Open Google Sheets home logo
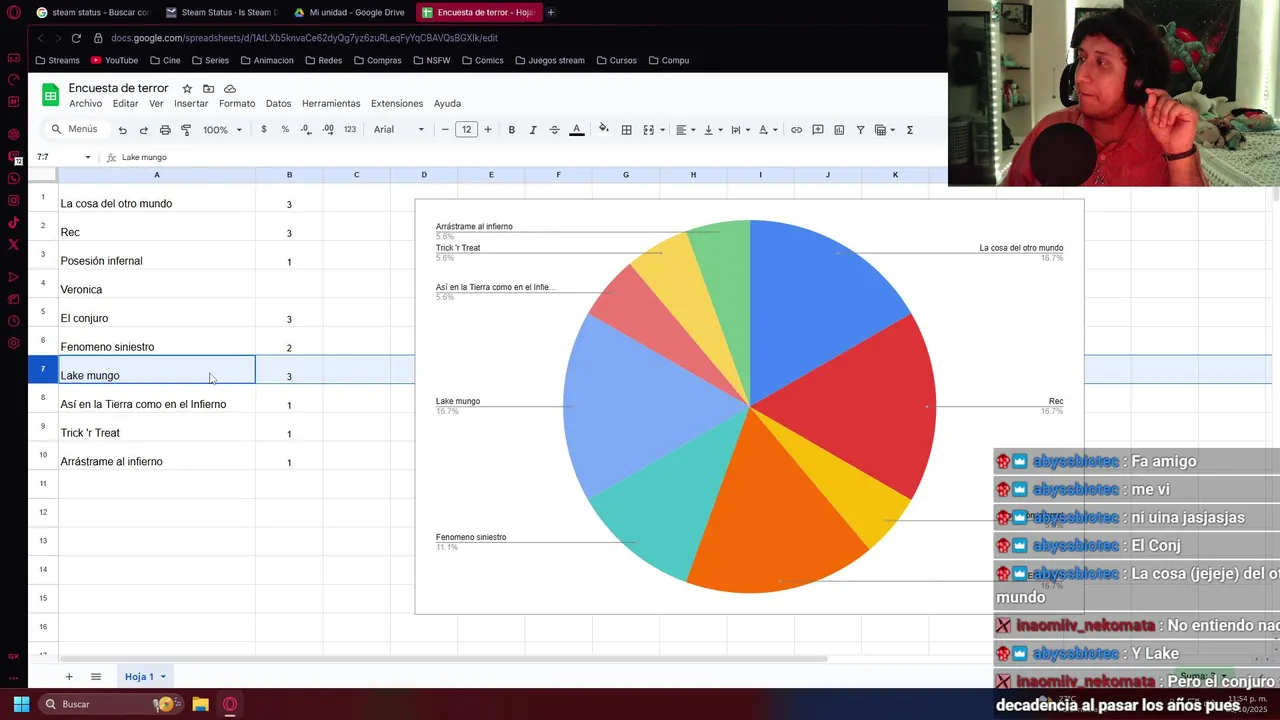This screenshot has height=720, width=1280. (50, 96)
